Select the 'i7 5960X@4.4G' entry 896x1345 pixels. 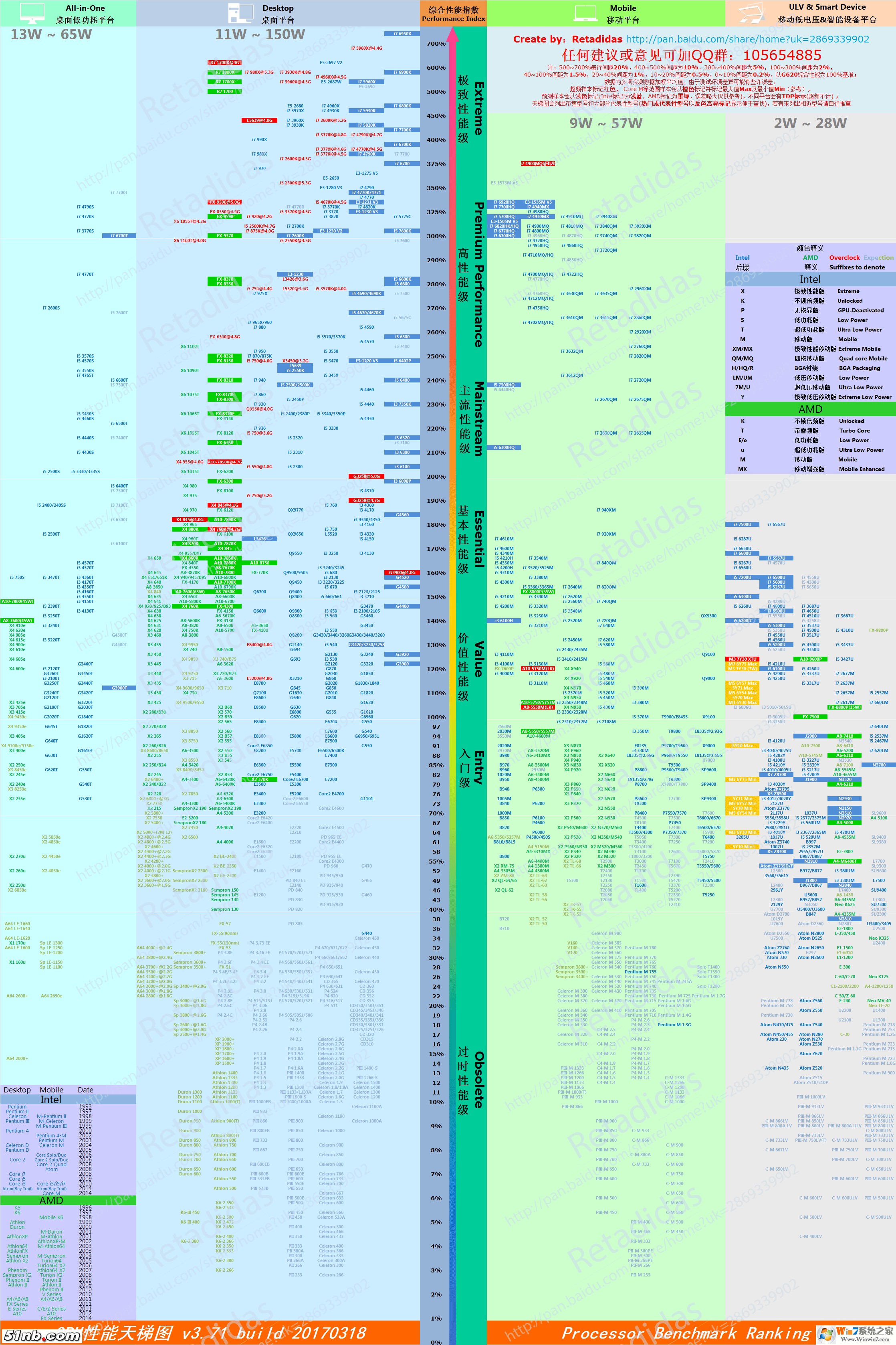click(366, 48)
